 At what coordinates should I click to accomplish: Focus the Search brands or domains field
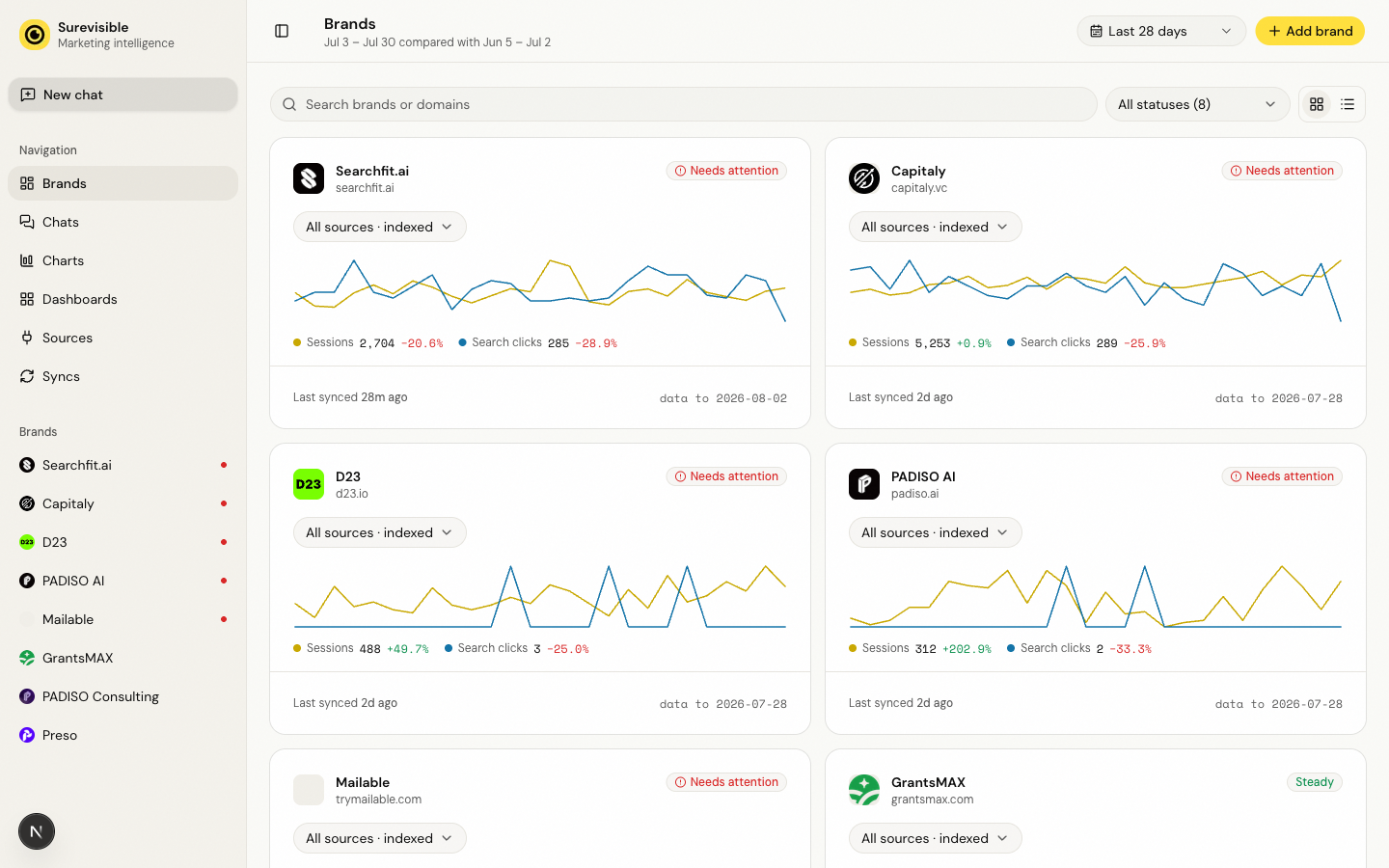coord(684,104)
